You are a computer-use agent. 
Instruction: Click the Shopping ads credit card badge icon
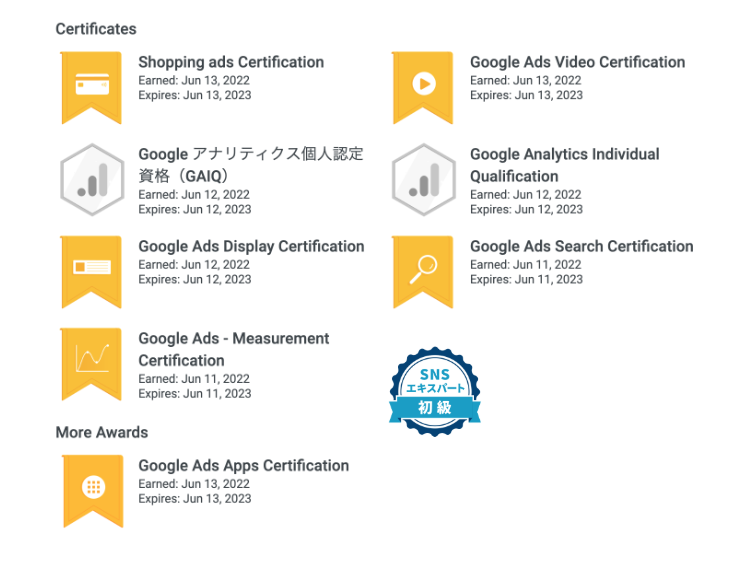point(92,88)
